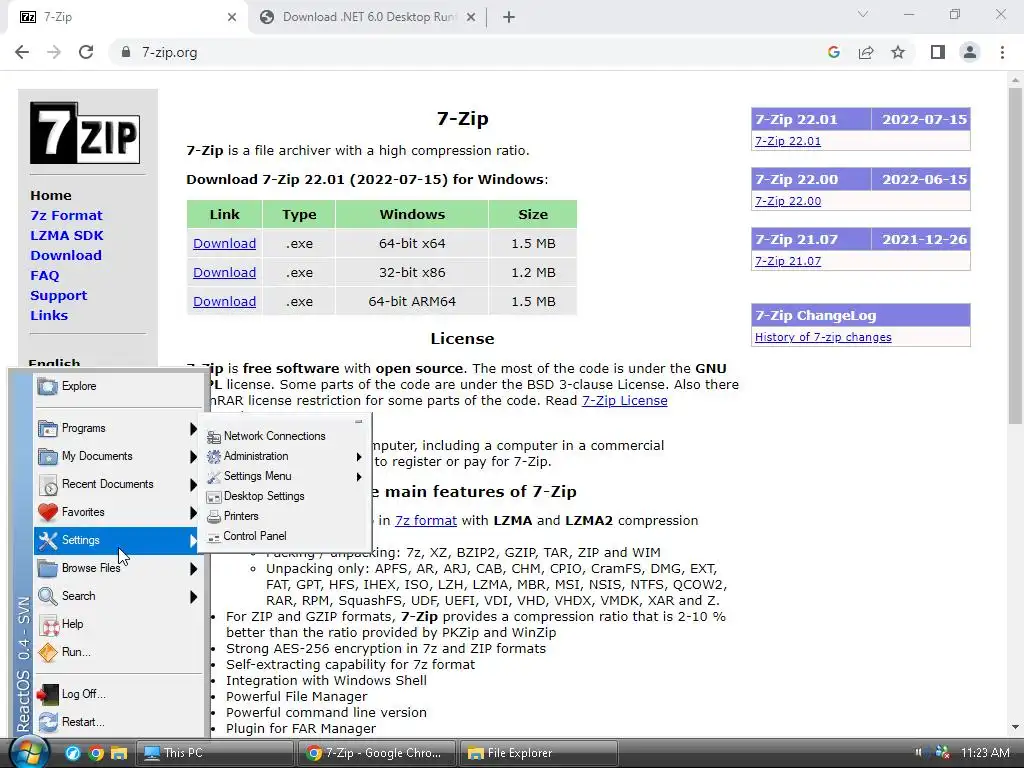The image size is (1024, 768).
Task: Click the share page icon
Action: (866, 52)
